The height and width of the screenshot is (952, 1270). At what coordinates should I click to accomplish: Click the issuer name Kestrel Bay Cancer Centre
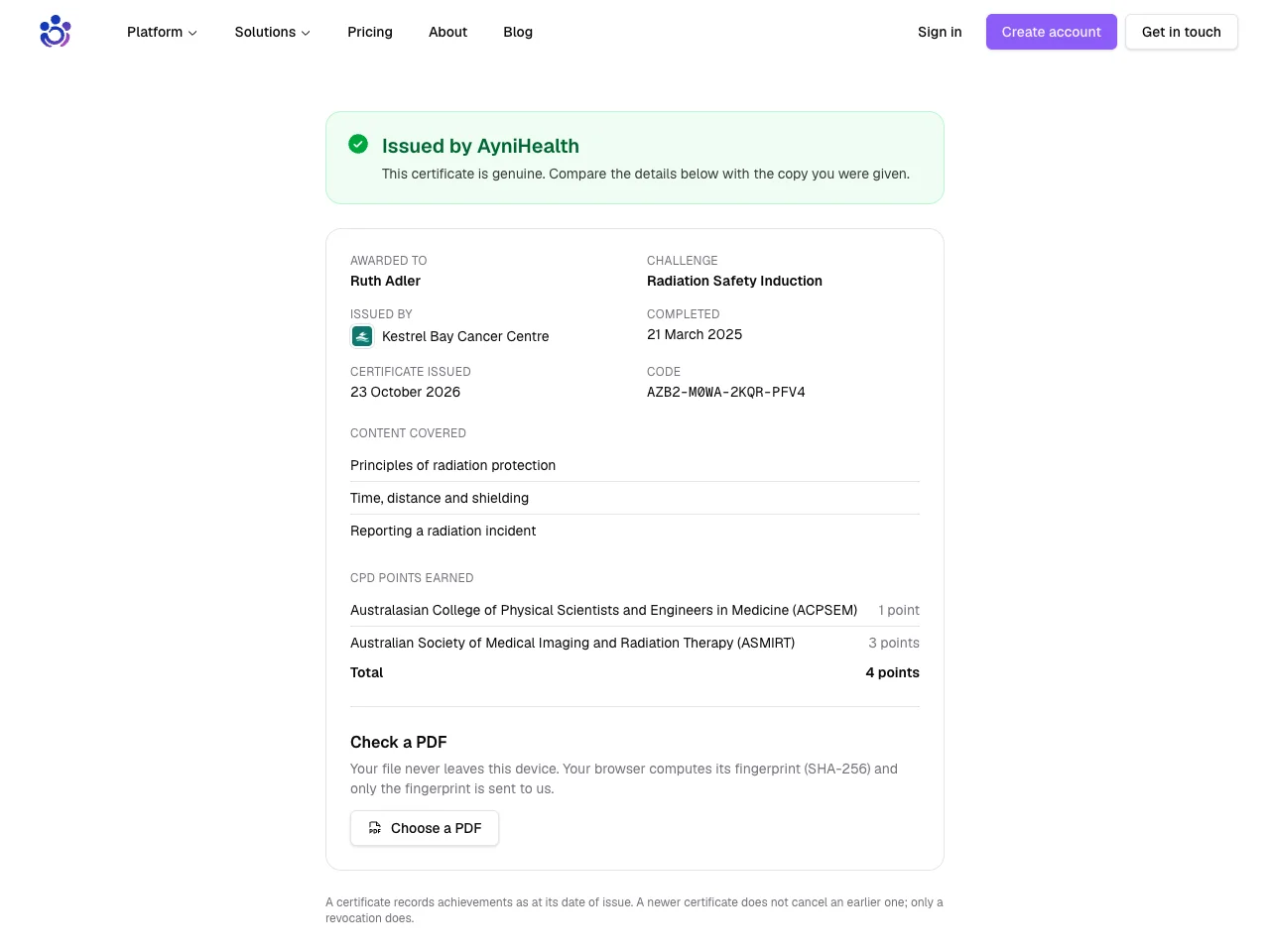point(465,336)
